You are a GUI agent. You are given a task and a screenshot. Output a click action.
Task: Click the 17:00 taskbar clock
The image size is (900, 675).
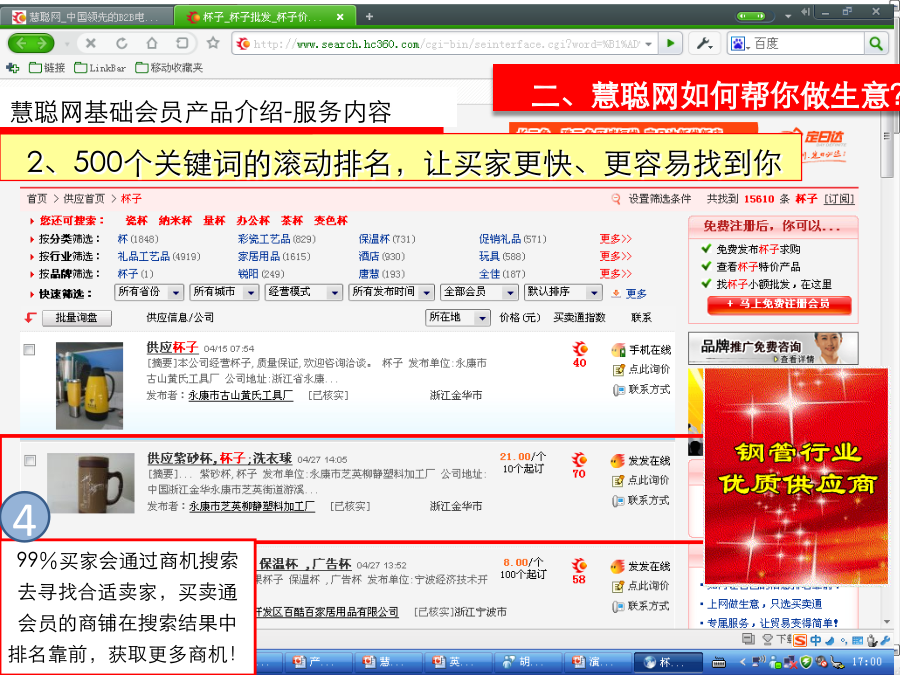pyautogui.click(x=866, y=662)
